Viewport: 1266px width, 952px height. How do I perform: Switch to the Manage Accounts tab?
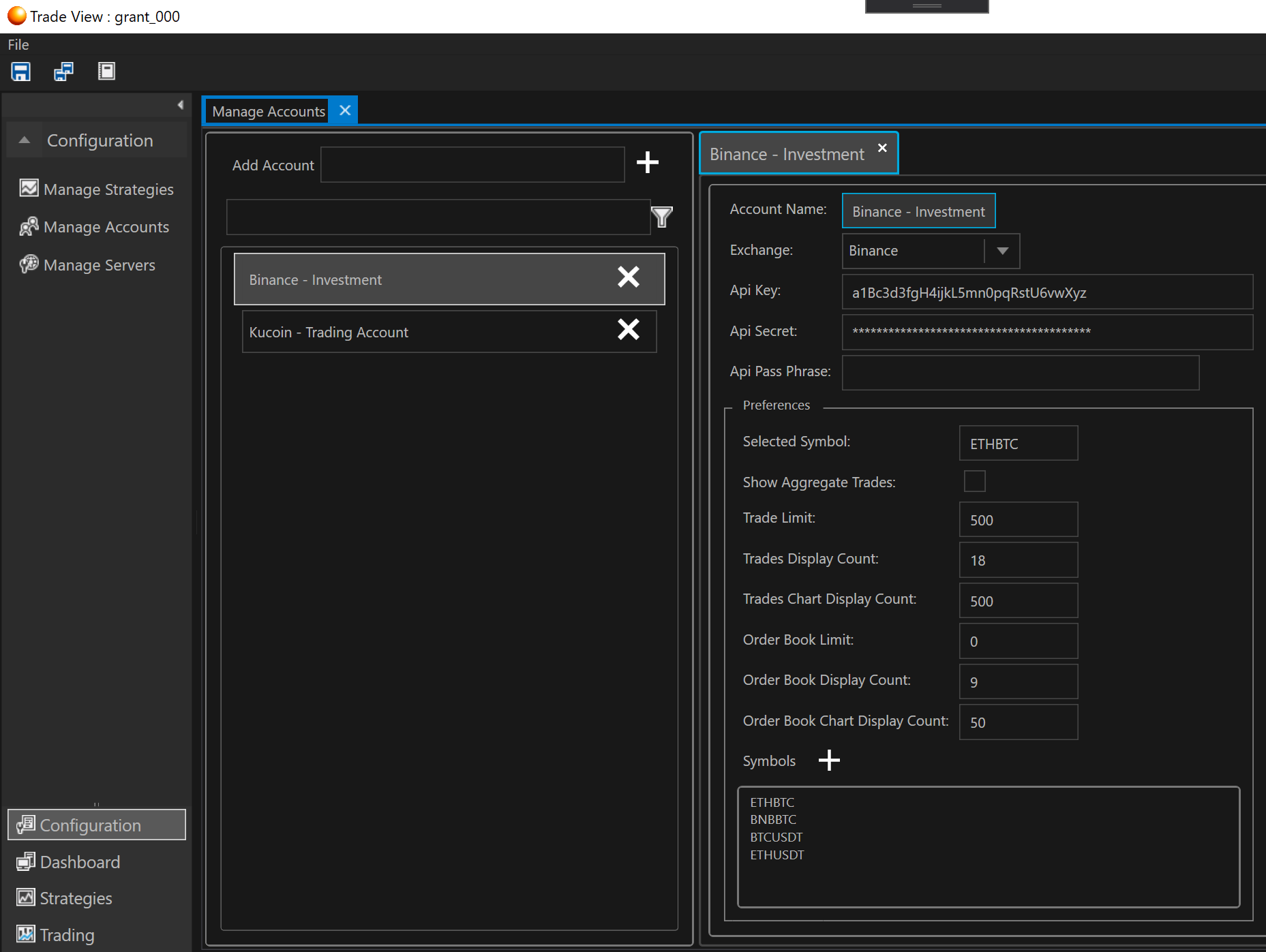coord(269,111)
